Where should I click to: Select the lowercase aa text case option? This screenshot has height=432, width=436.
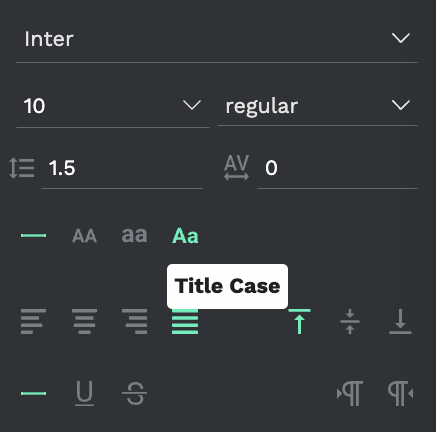coord(134,235)
